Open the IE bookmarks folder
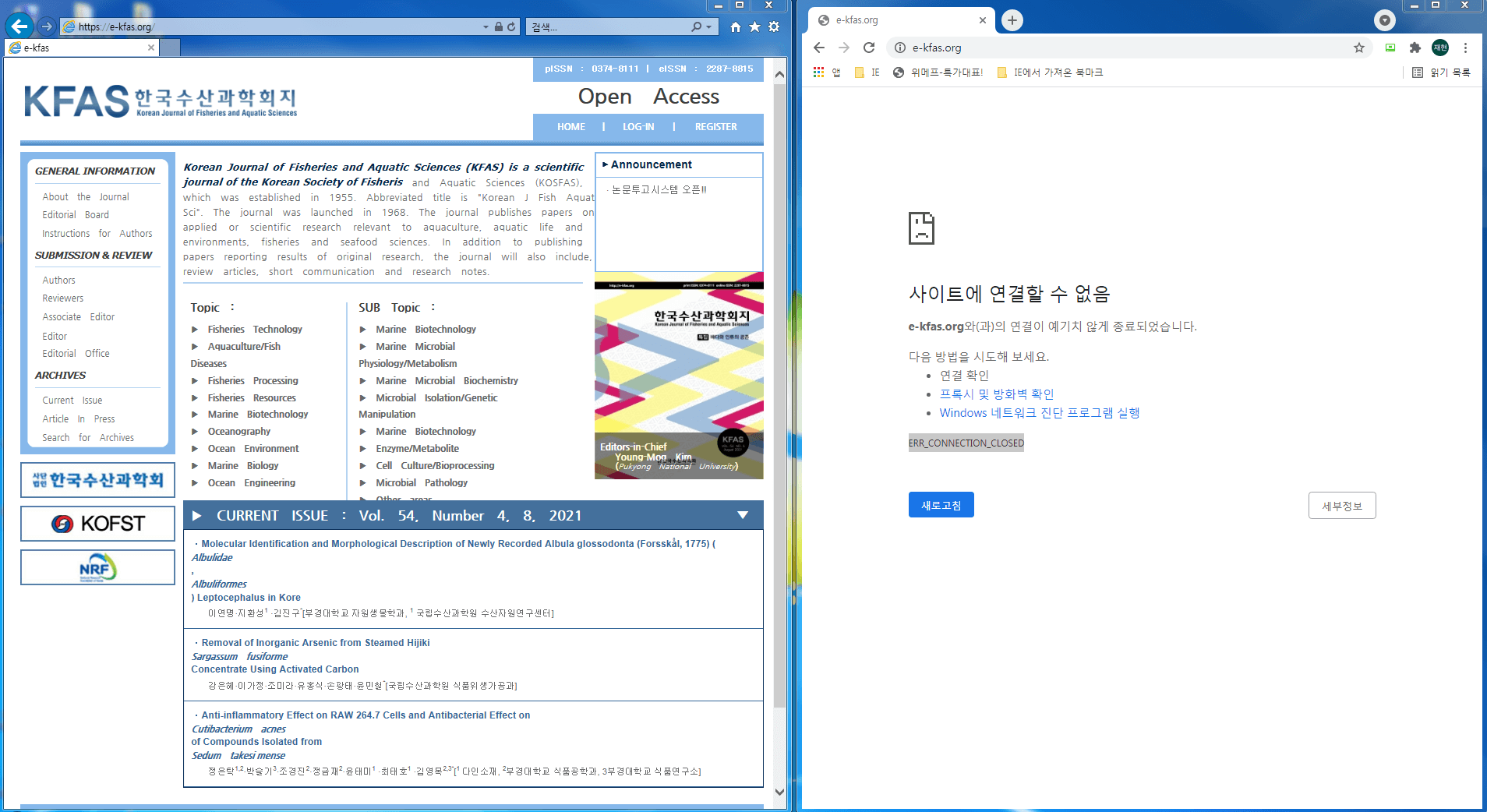 [x=867, y=72]
